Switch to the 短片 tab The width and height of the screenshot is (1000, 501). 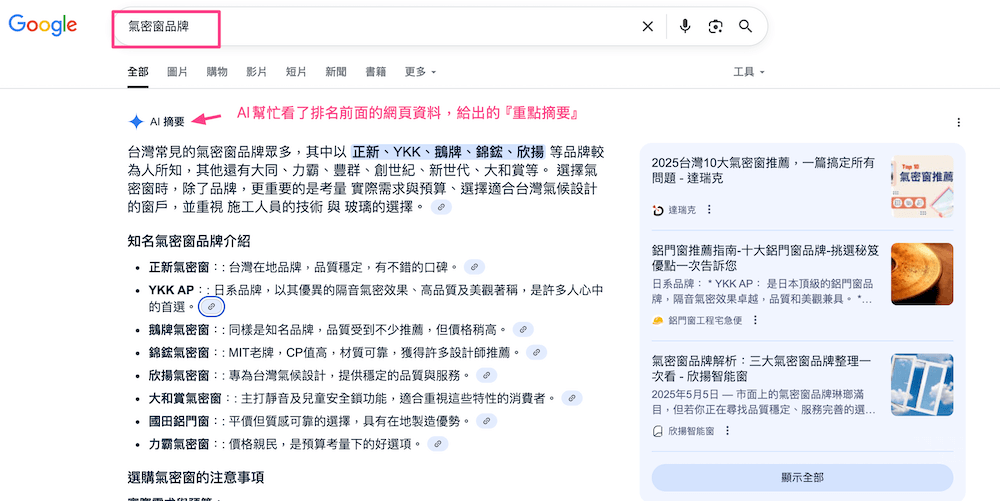296,72
